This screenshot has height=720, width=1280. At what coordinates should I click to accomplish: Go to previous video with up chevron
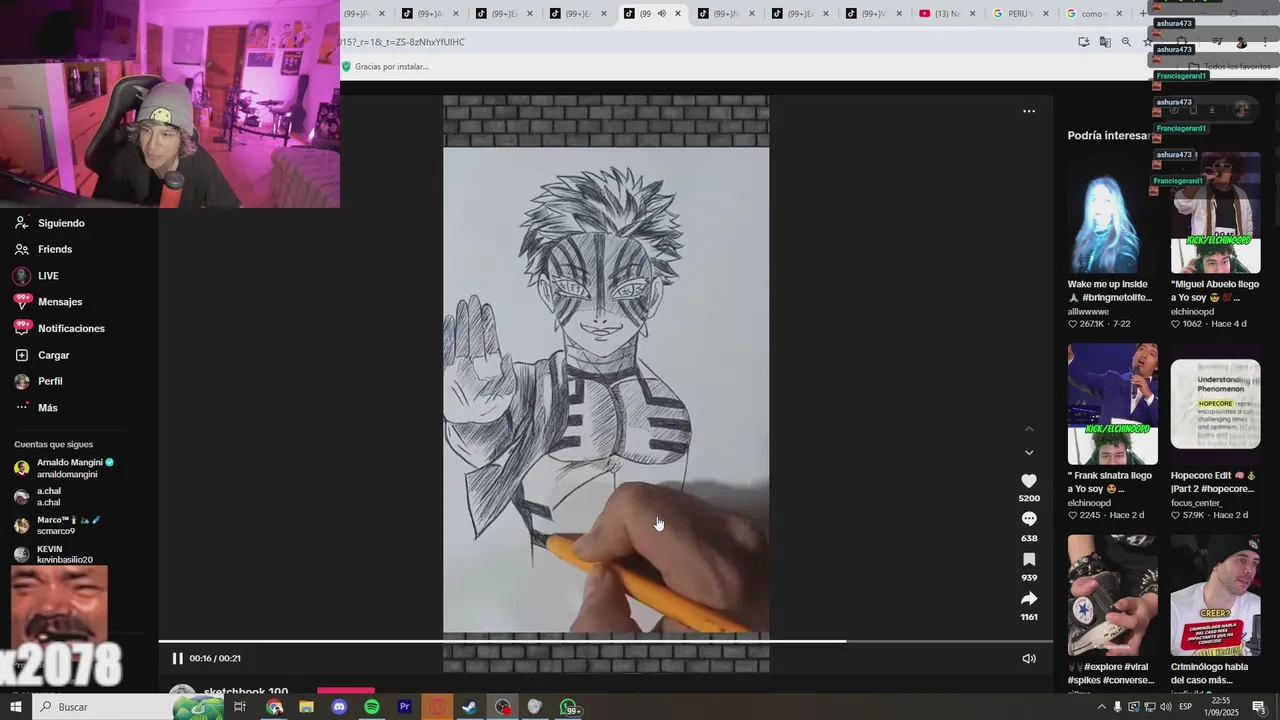click(1029, 429)
